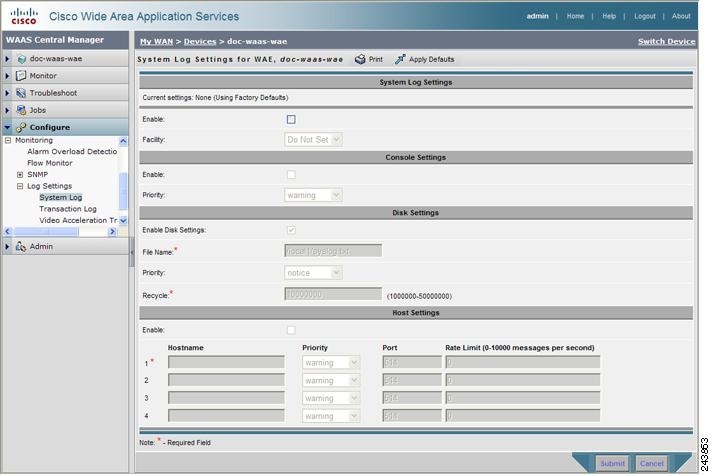Click the Configure menu icon
The width and height of the screenshot is (712, 475).
point(21,128)
